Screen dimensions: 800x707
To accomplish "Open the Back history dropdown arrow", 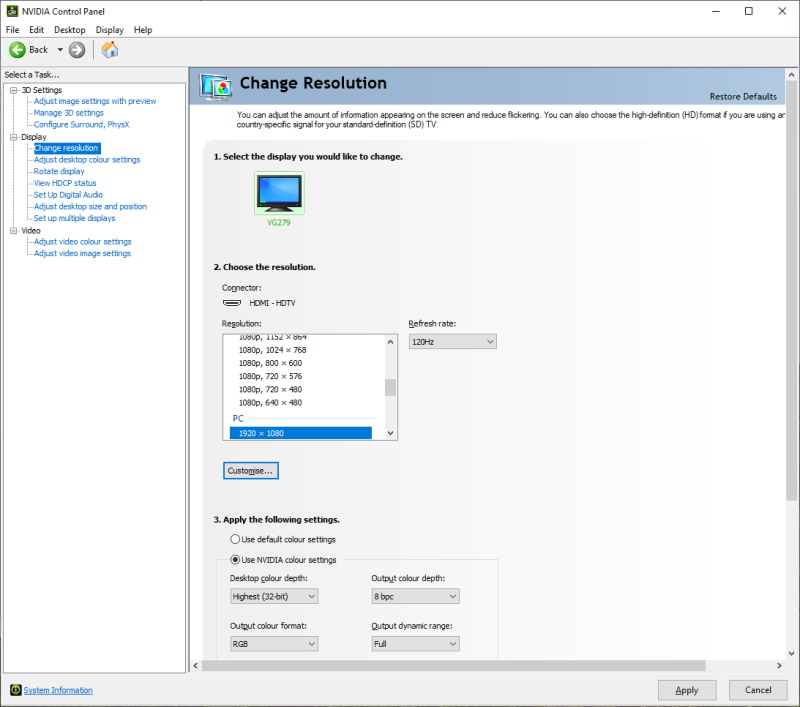I will point(60,49).
